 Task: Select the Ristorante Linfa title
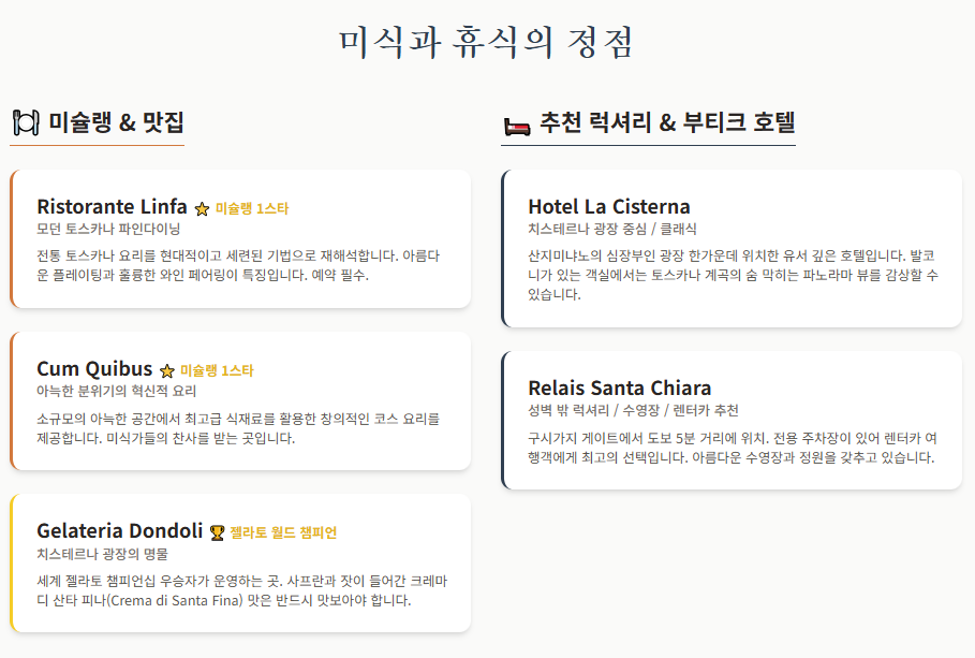(x=112, y=206)
